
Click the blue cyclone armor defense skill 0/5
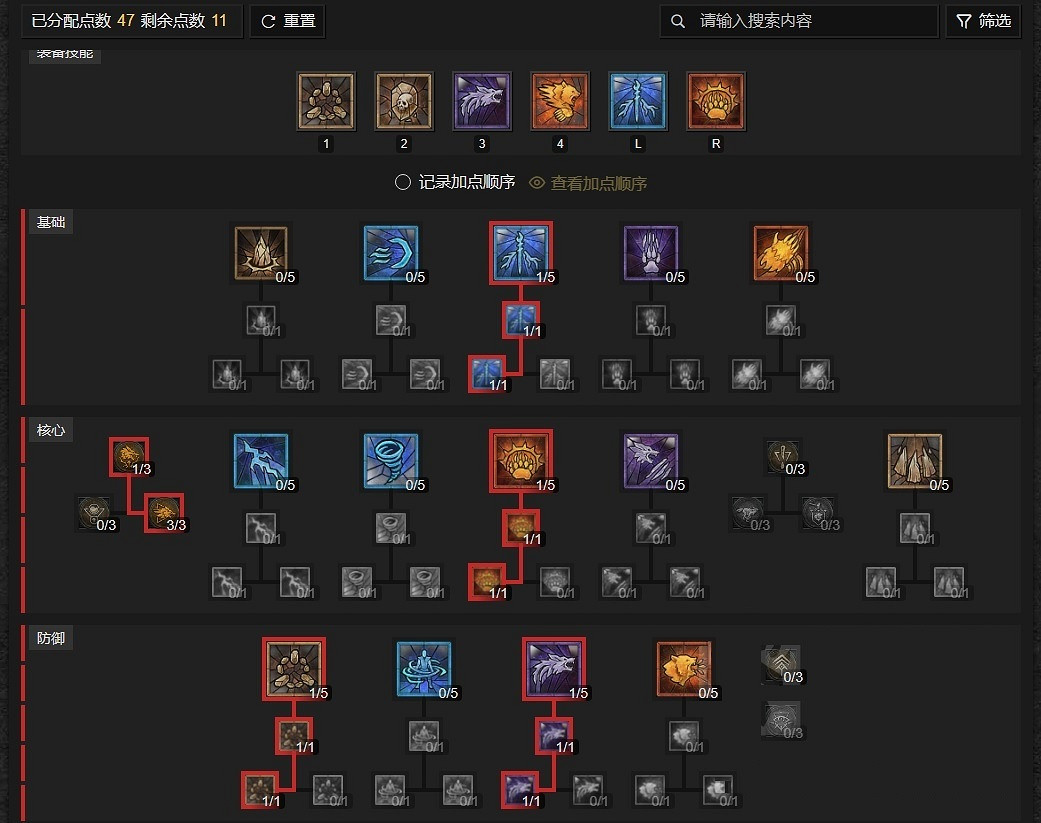[x=424, y=668]
